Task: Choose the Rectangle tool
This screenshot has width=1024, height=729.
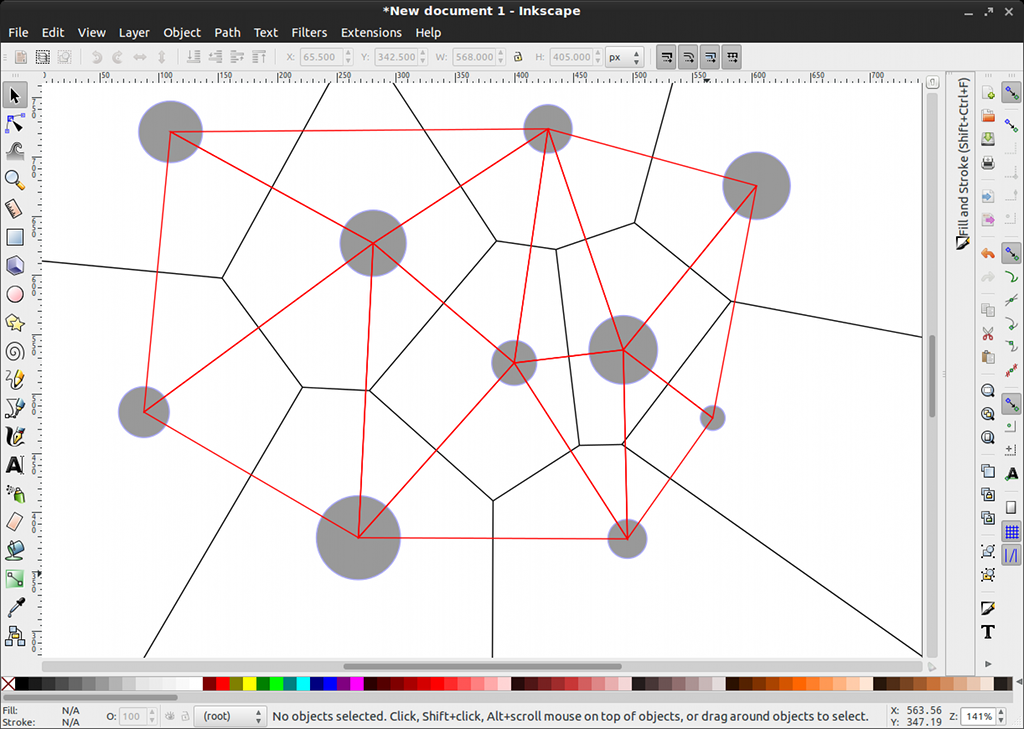Action: (x=15, y=237)
